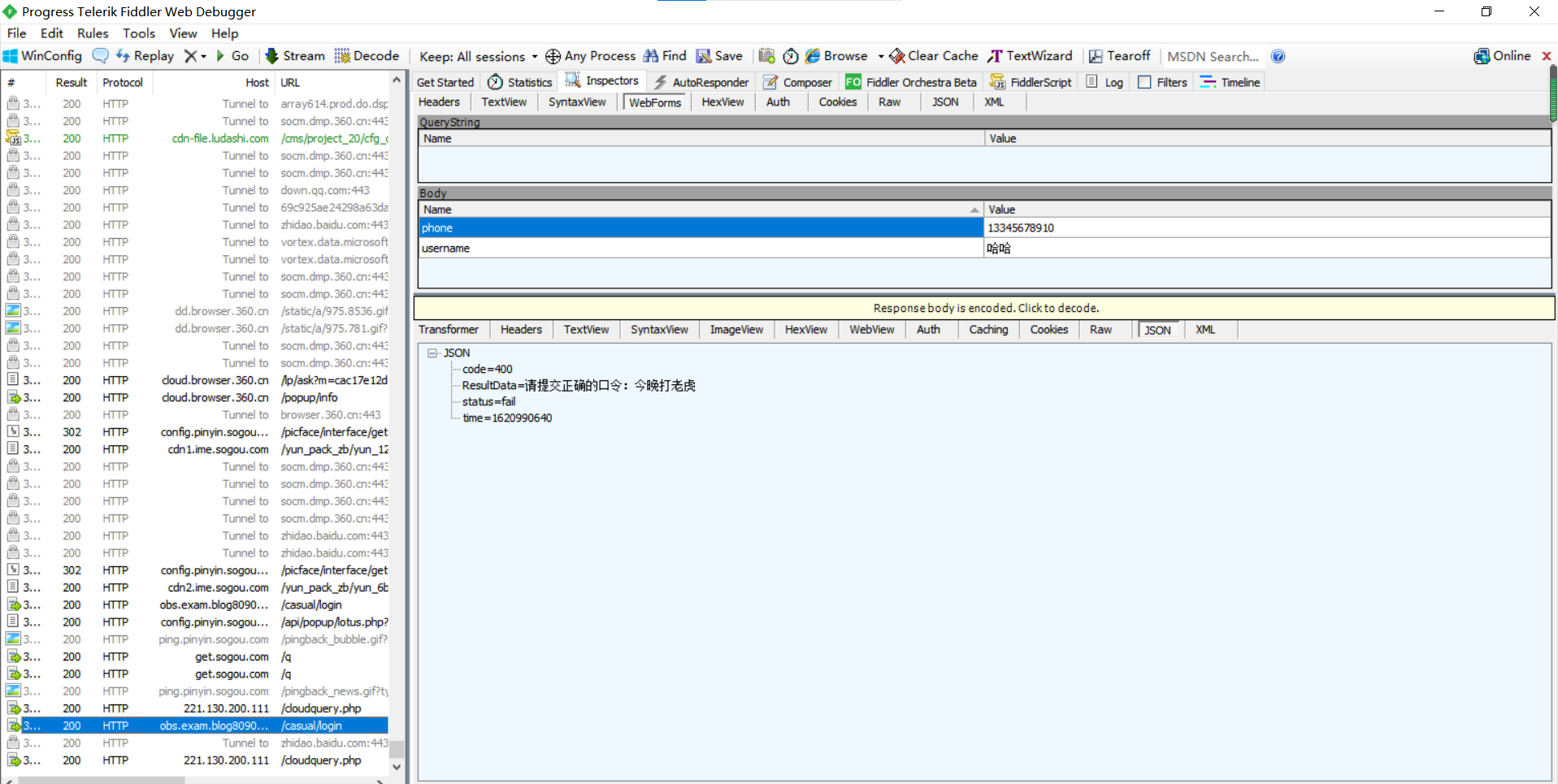Select the cdn1.ime.sogou.com session
Viewport: 1558px width, 784px height.
point(197,449)
